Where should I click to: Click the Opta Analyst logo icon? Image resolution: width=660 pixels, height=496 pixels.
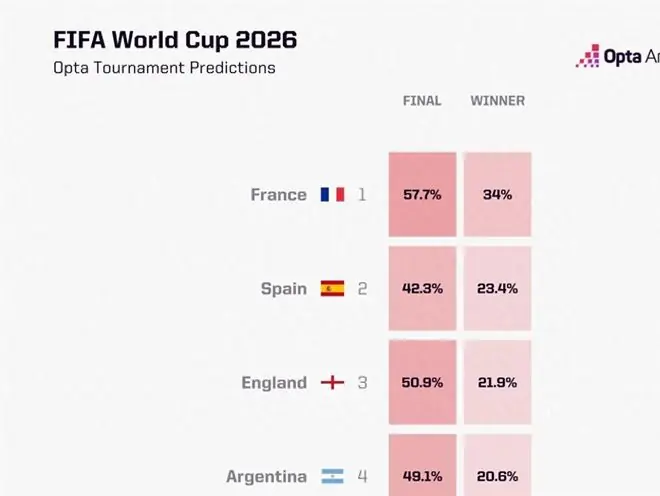click(588, 56)
